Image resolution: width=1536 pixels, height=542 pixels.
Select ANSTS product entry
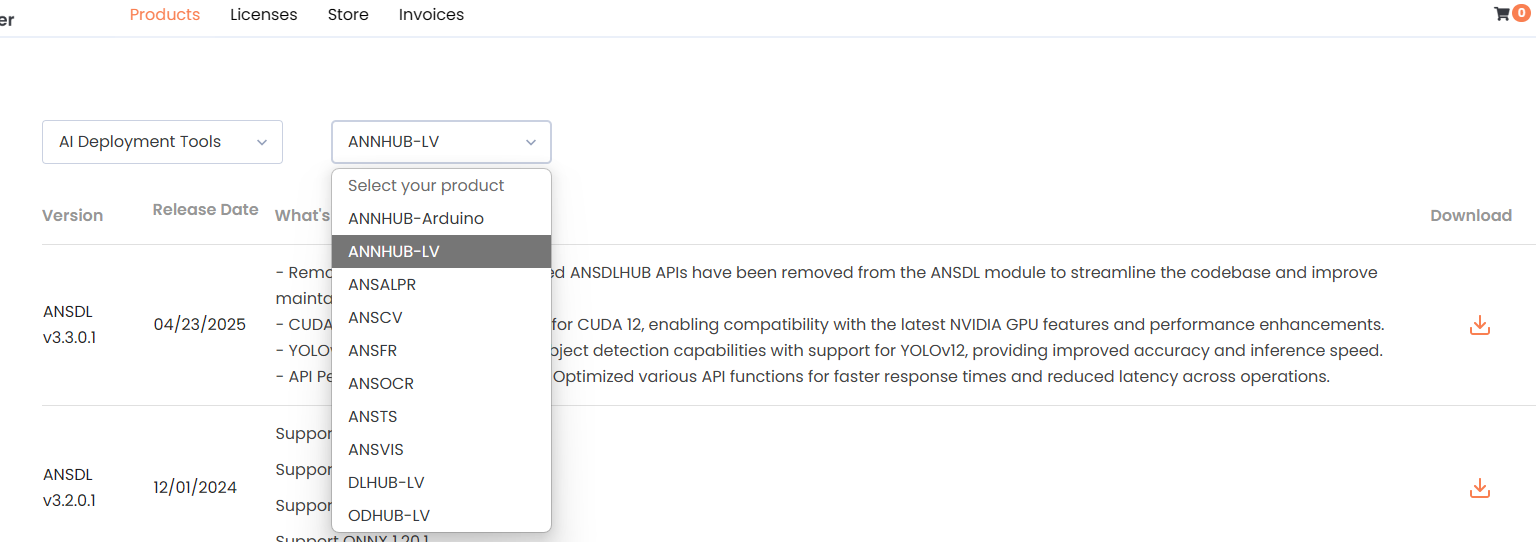[x=373, y=417]
